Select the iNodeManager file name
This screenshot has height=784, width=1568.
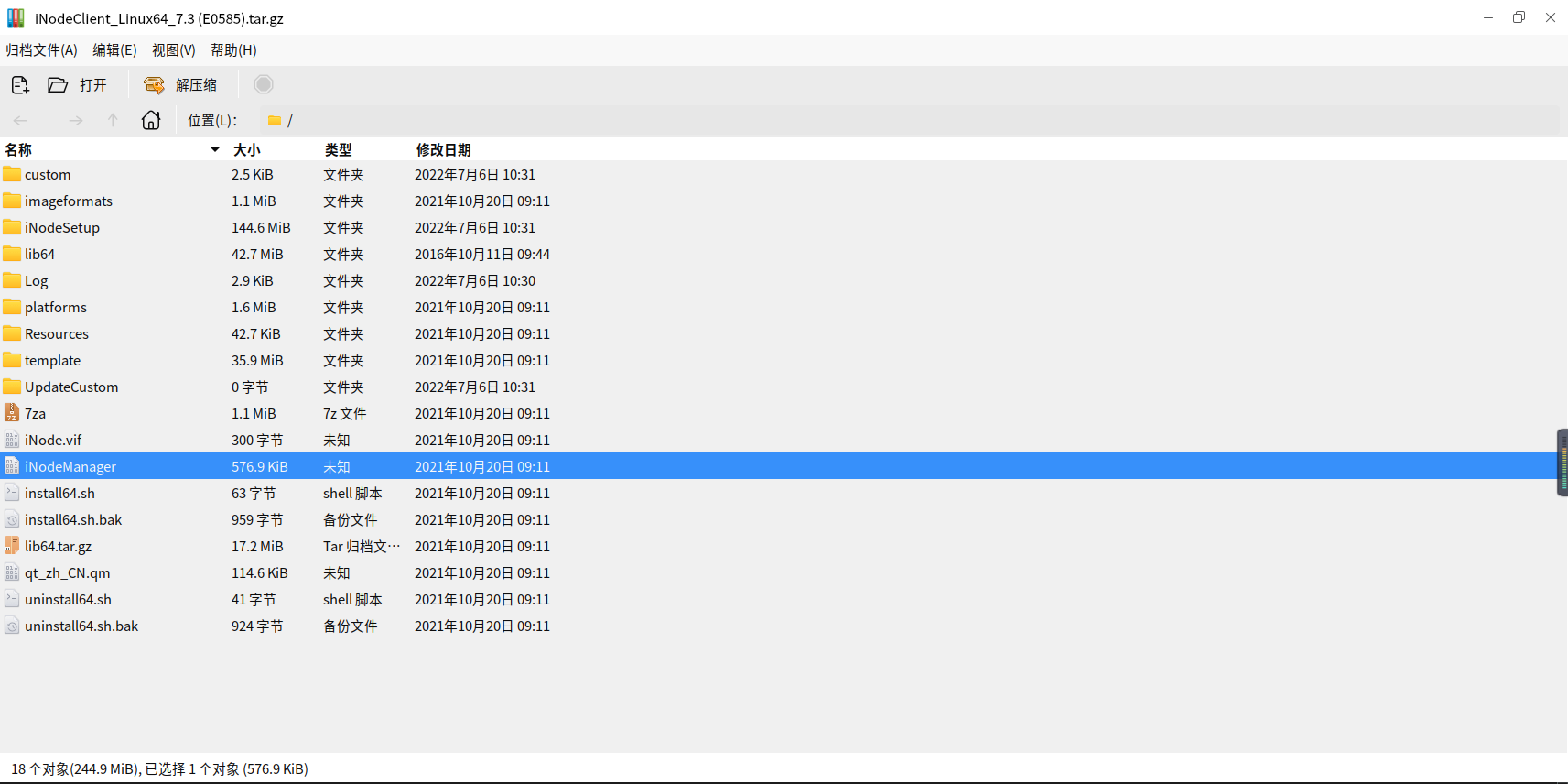70,466
